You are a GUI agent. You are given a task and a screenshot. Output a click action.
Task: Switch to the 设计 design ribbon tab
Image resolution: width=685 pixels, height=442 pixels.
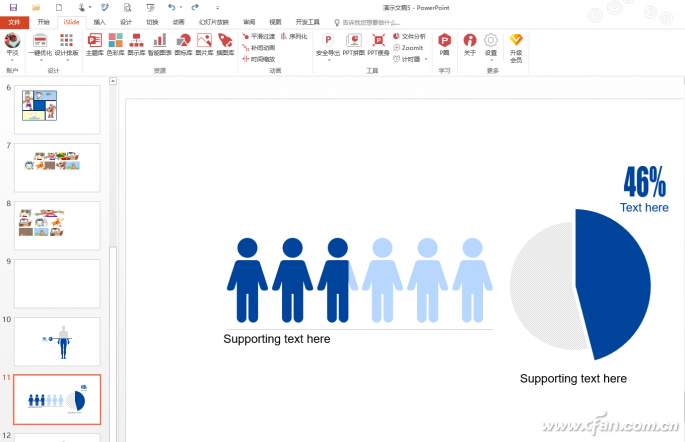coord(126,22)
